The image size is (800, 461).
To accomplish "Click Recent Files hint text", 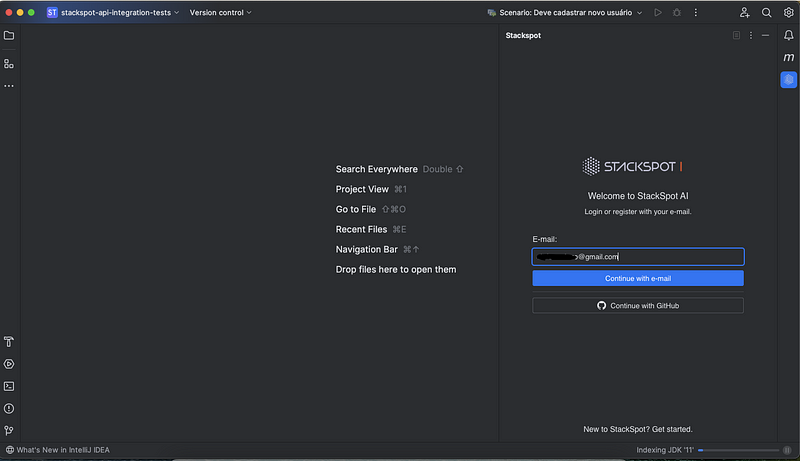I will [361, 229].
